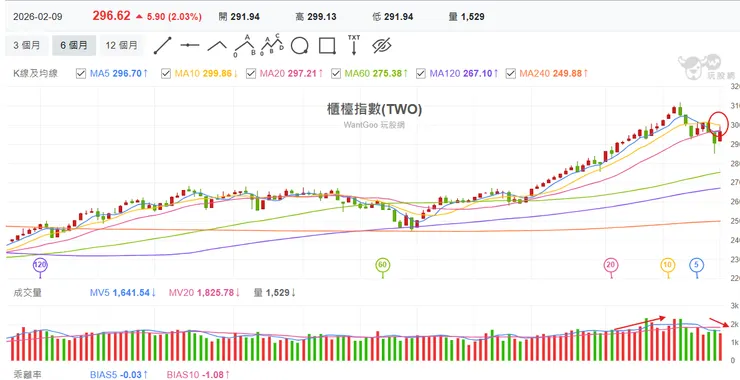Select the TXT text annotation tool
740x380 pixels.
pos(353,44)
